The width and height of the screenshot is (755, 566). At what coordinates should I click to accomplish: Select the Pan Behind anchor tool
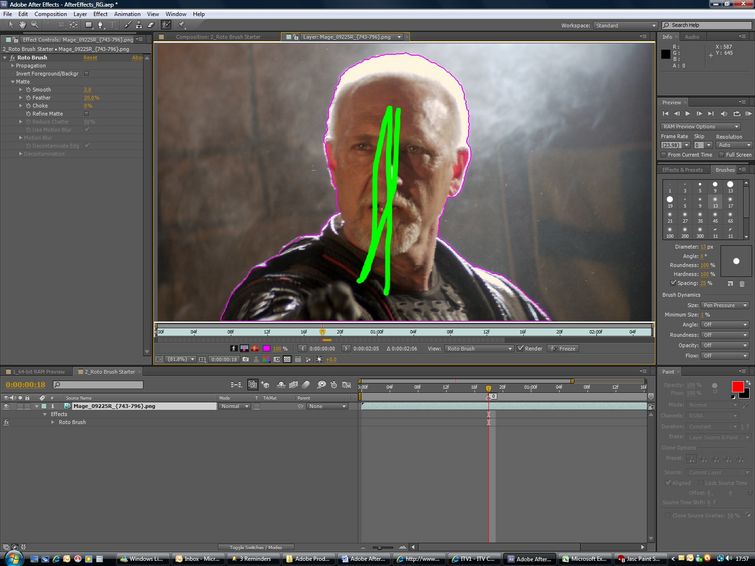[74, 25]
